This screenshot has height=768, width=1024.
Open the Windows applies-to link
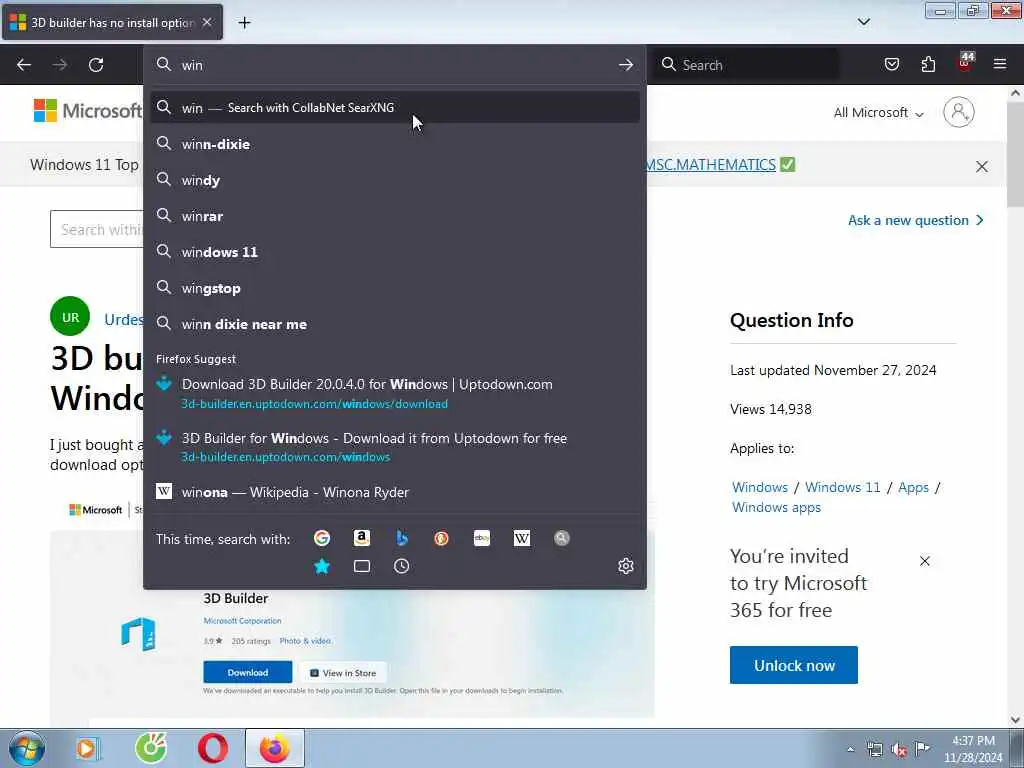(760, 487)
